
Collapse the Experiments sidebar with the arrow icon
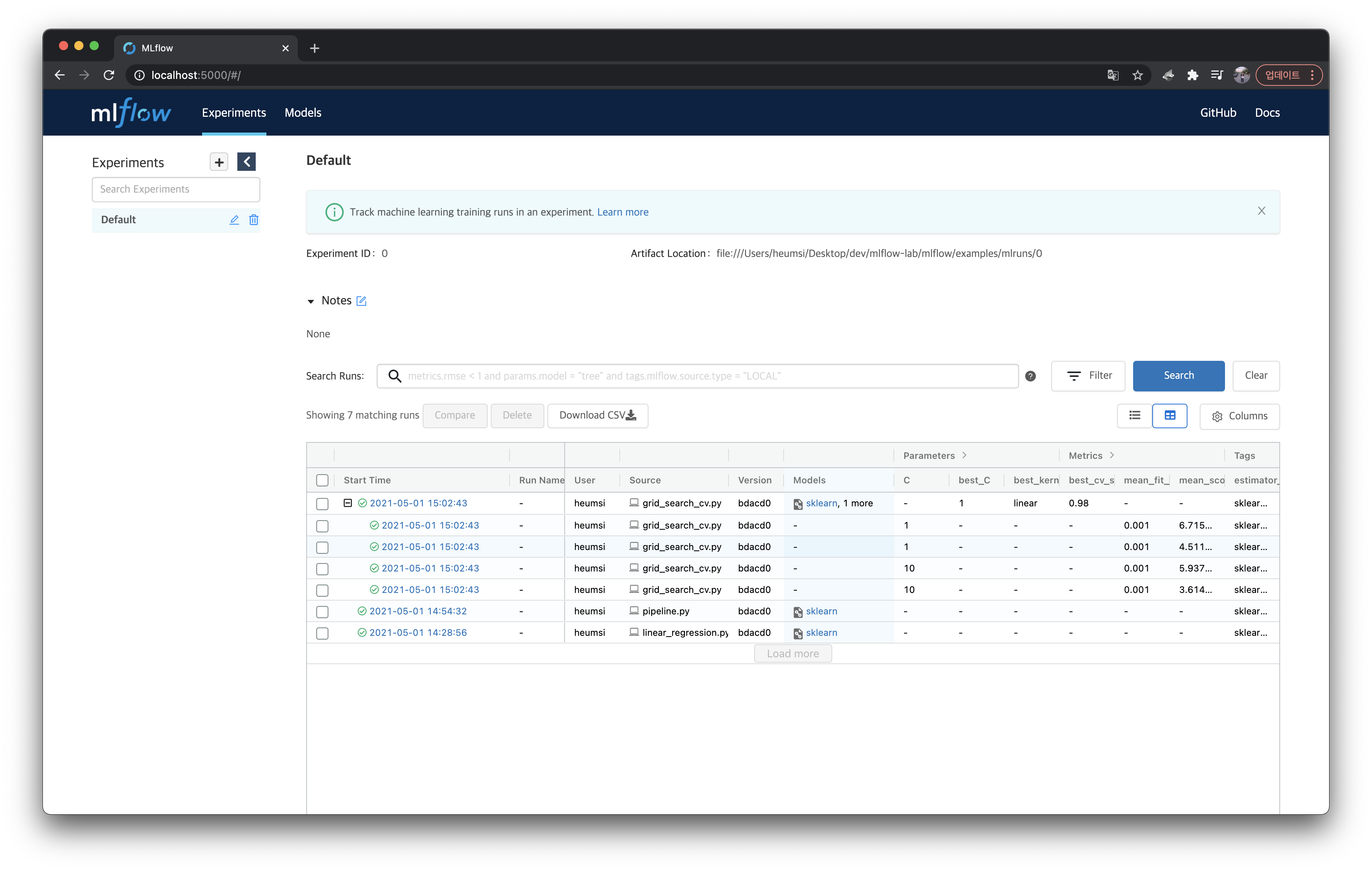[246, 162]
